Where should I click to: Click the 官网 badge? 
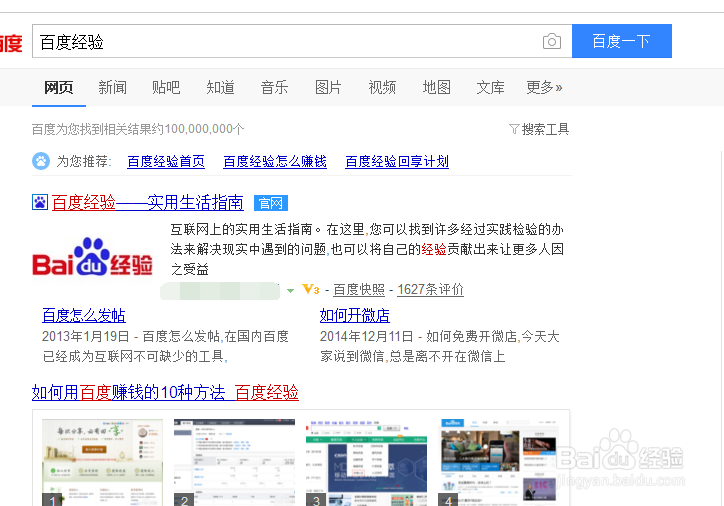[x=271, y=203]
